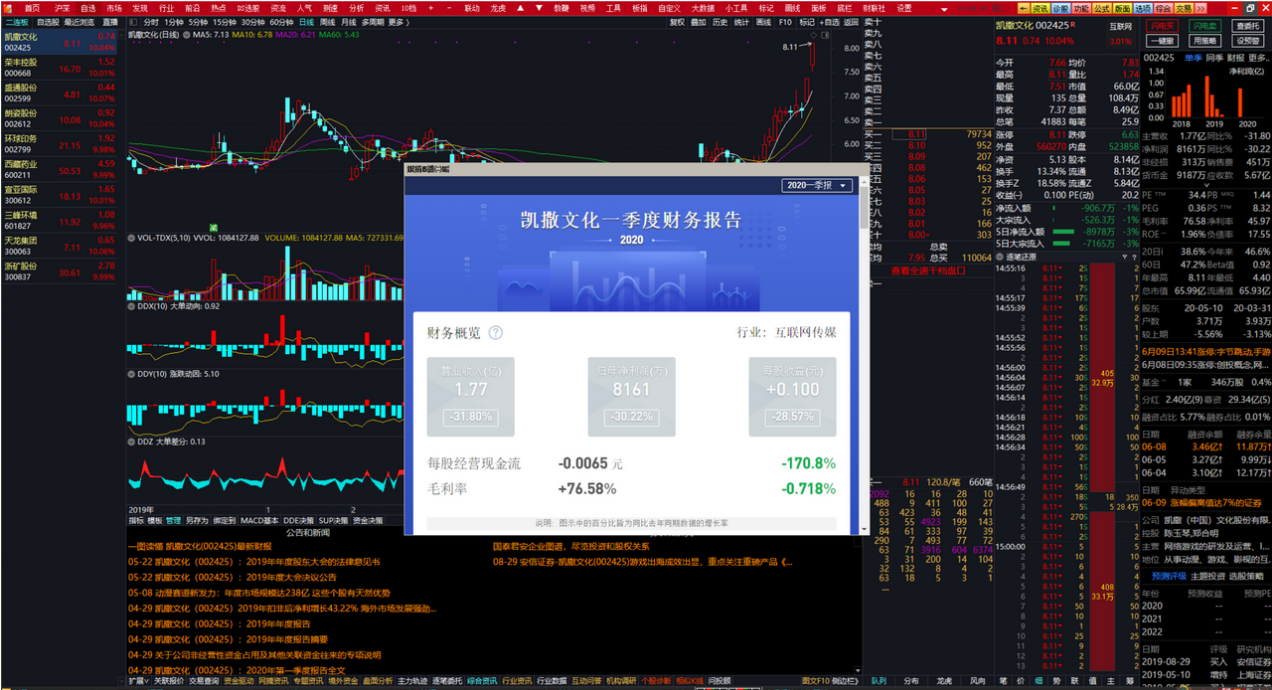Select 环球印务 002799 in the stock list
Viewport: 1272px width, 690px height.
pyautogui.click(x=61, y=144)
